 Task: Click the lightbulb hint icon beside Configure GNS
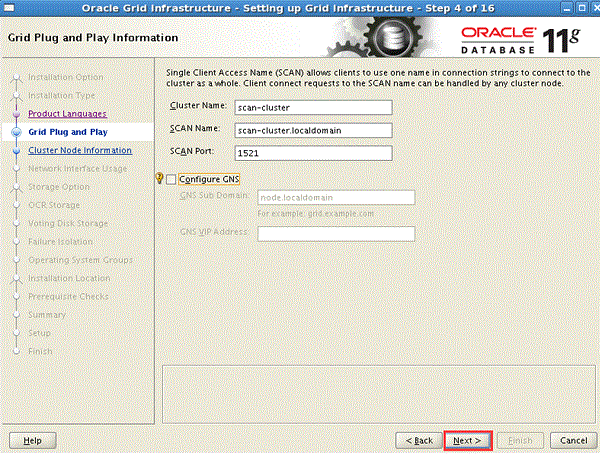point(160,178)
